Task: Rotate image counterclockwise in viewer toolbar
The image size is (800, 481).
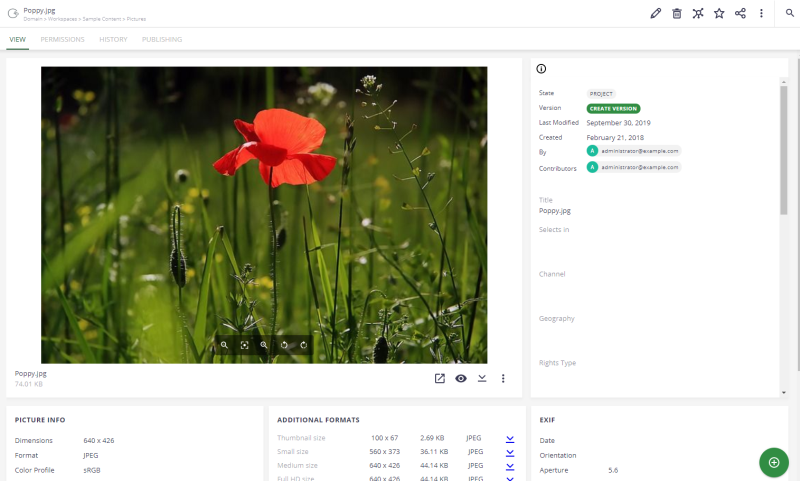Action: 284,345
